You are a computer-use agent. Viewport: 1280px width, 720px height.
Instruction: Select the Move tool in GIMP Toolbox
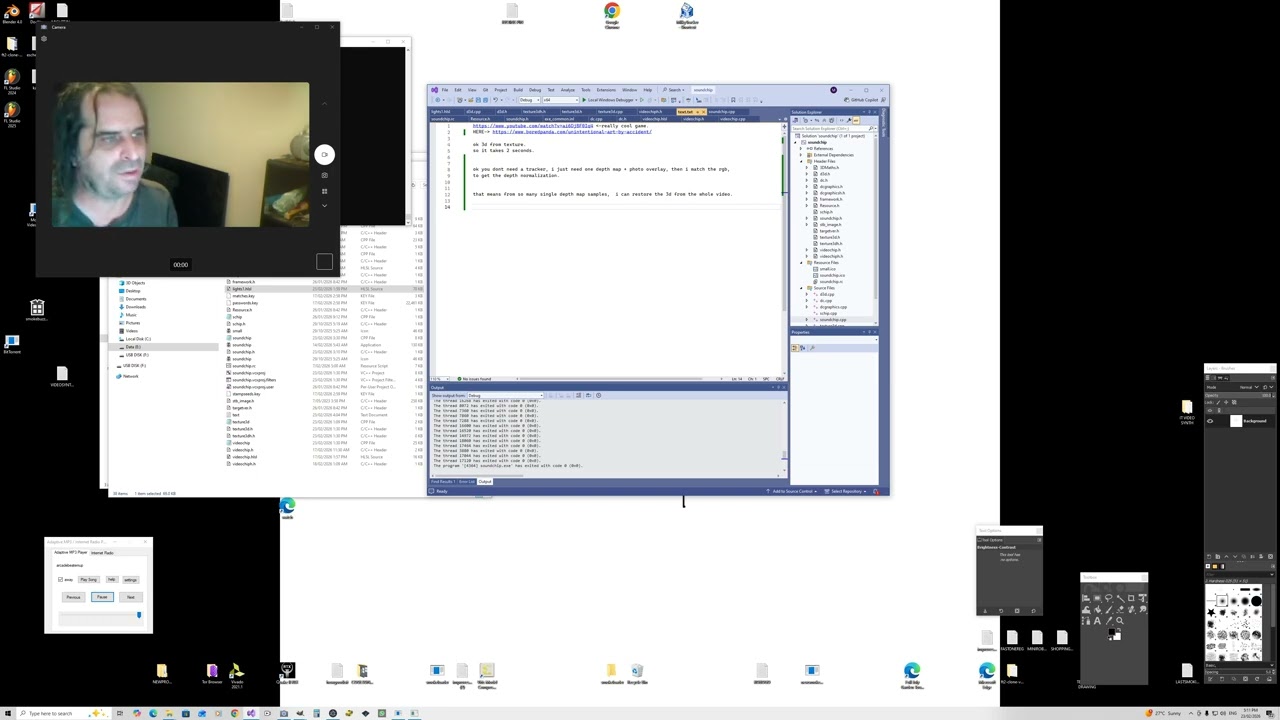pos(1086,598)
